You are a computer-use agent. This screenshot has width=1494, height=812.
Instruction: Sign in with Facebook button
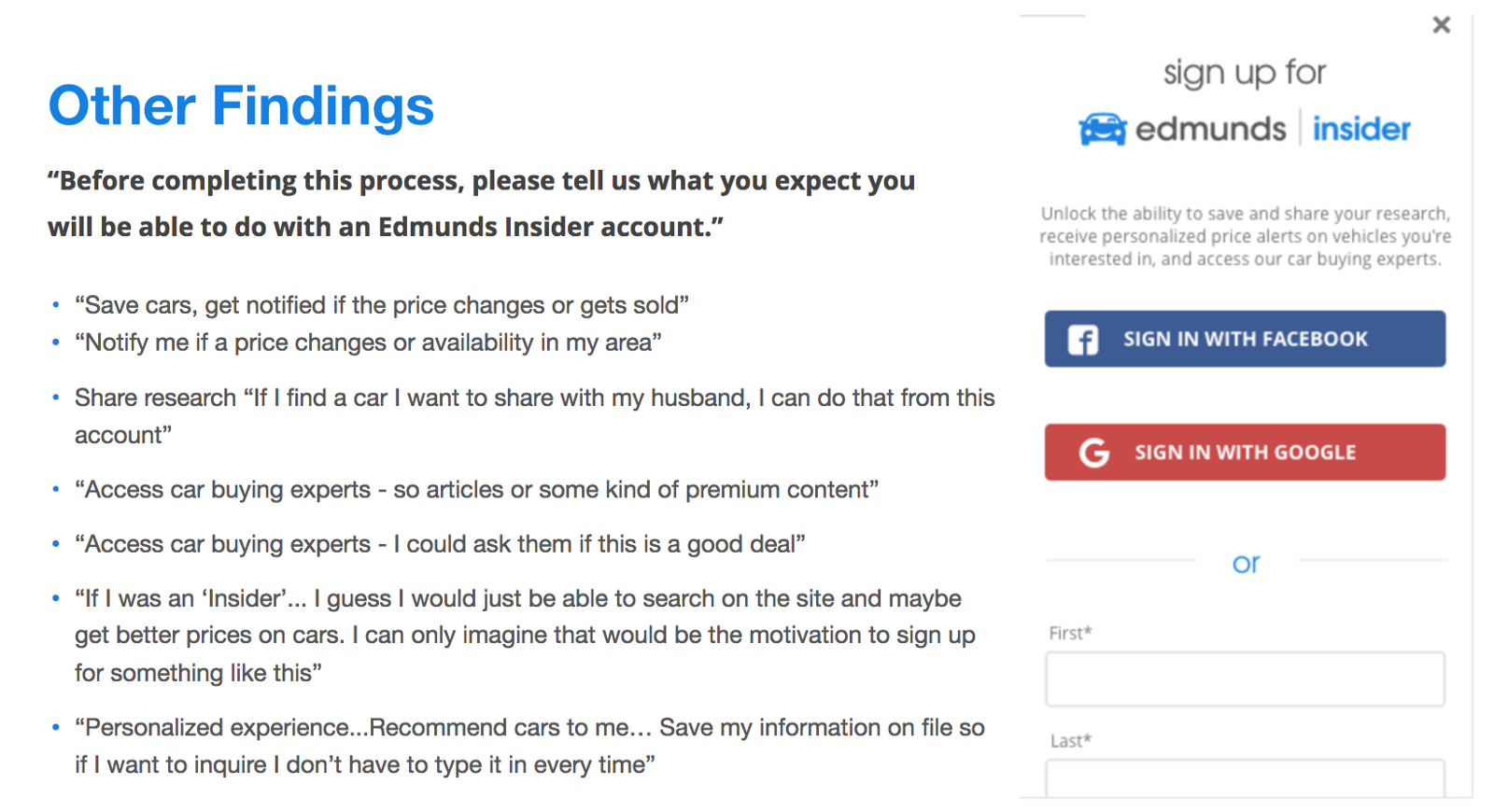(1245, 339)
